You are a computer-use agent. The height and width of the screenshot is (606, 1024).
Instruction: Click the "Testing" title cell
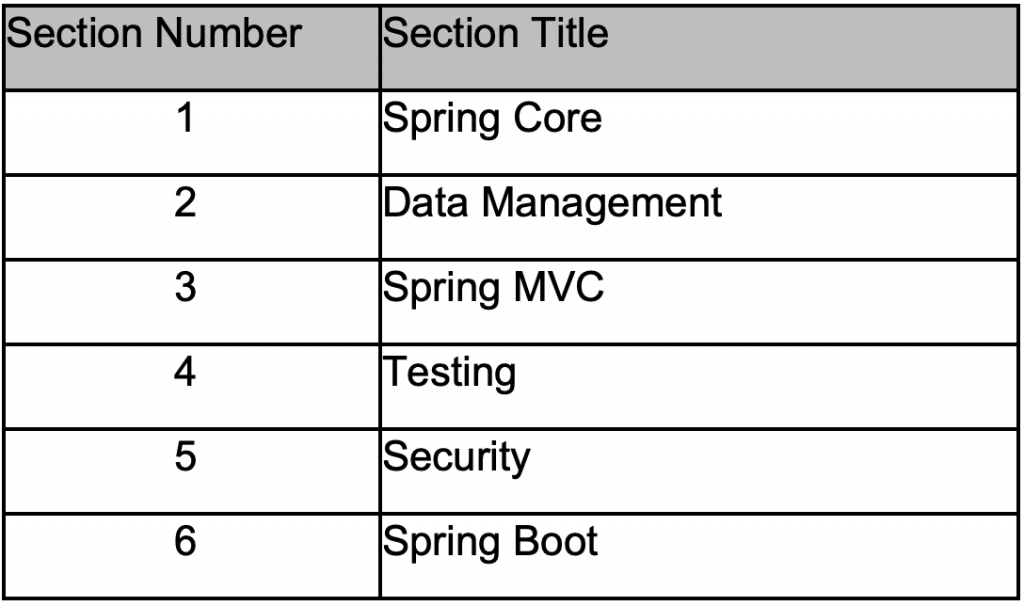450,374
